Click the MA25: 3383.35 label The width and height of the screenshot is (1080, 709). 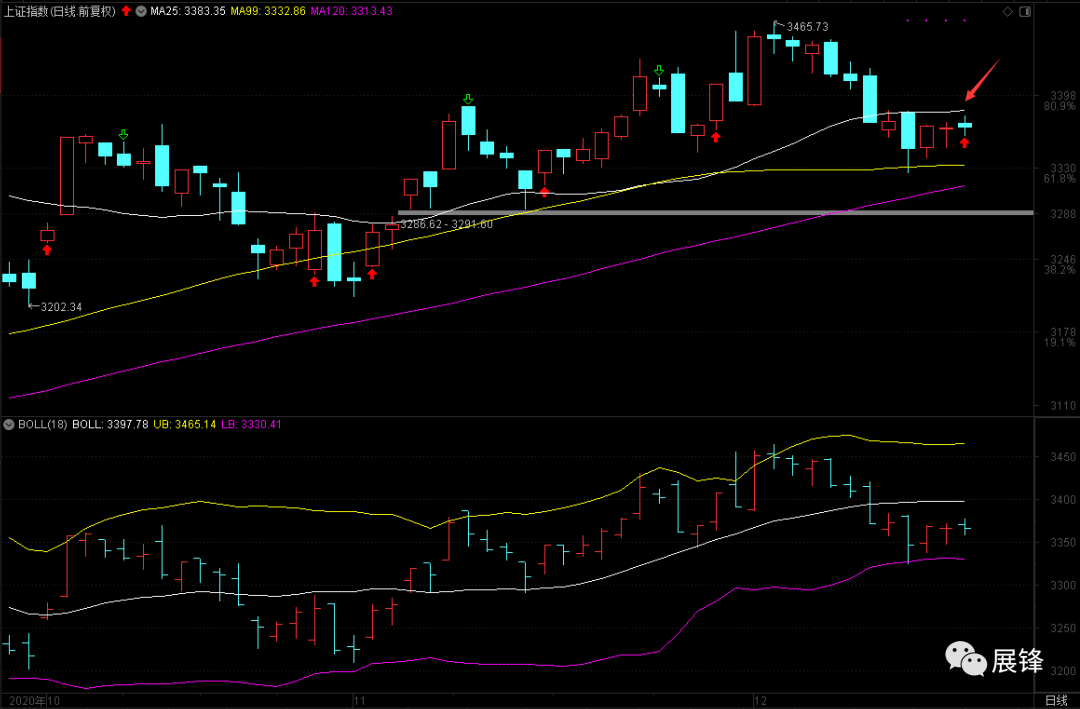pos(188,12)
